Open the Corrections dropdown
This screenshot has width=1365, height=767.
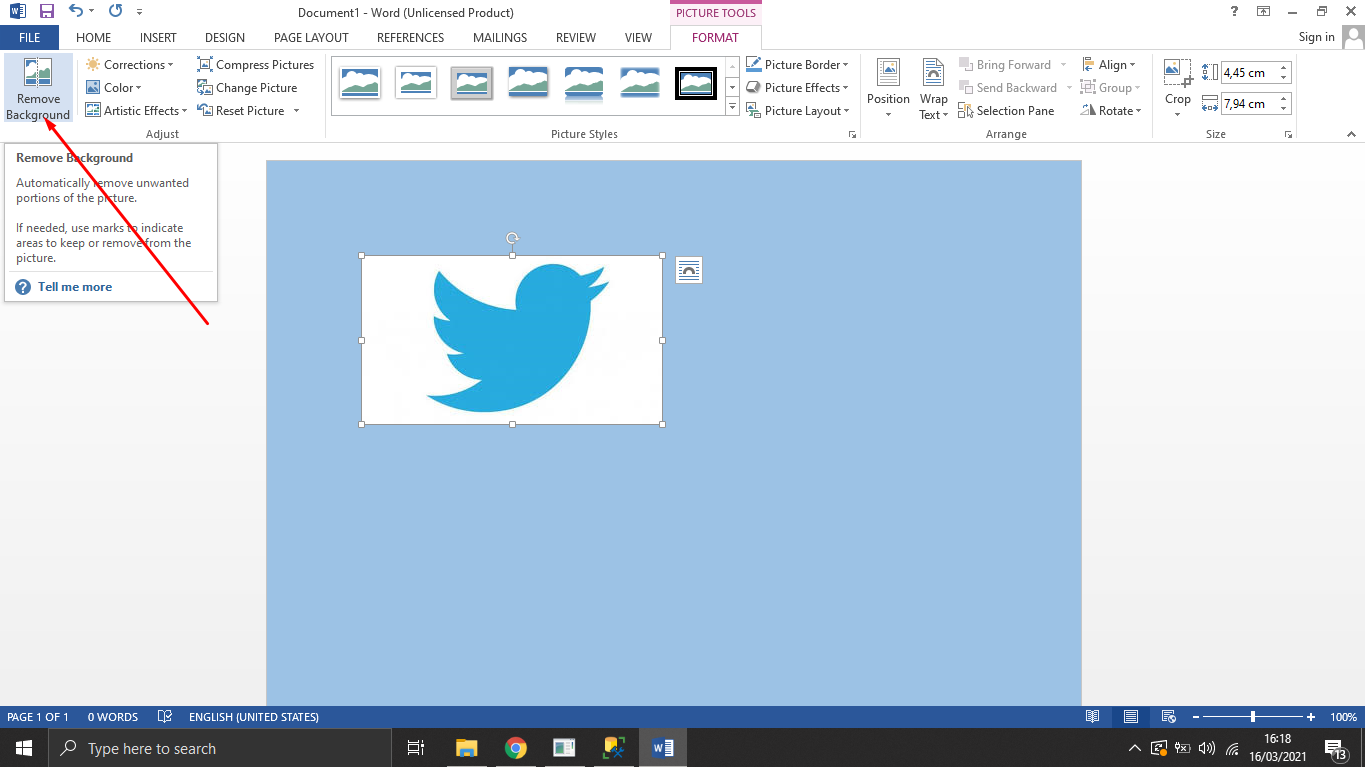coord(129,65)
